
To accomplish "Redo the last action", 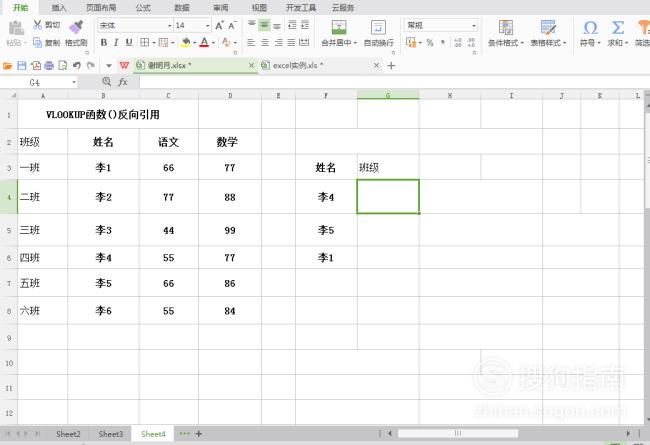I will pyautogui.click(x=91, y=66).
